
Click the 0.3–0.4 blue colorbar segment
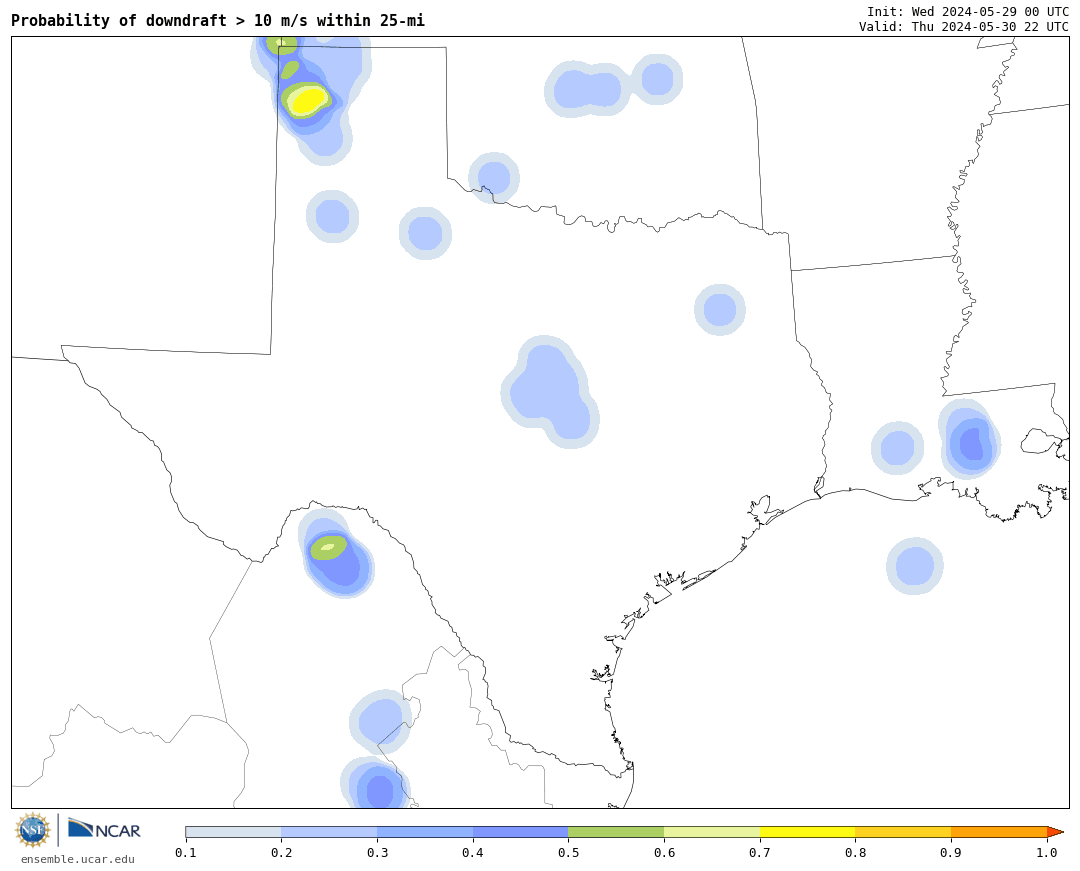(x=425, y=832)
